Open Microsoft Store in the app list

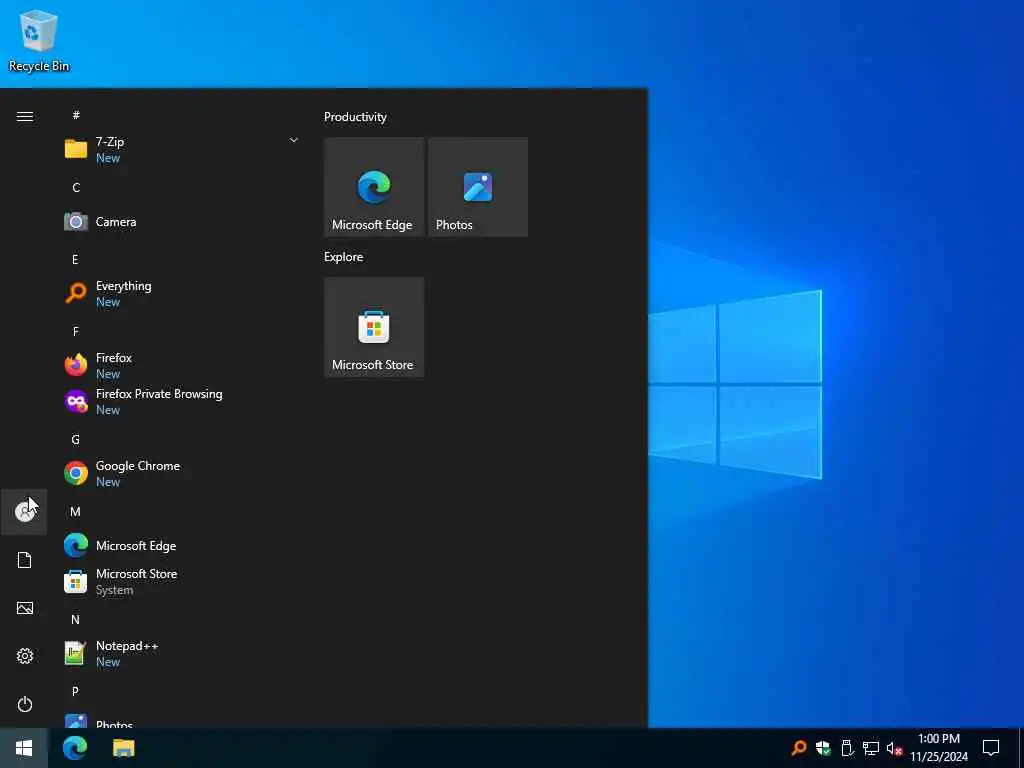[181, 582]
